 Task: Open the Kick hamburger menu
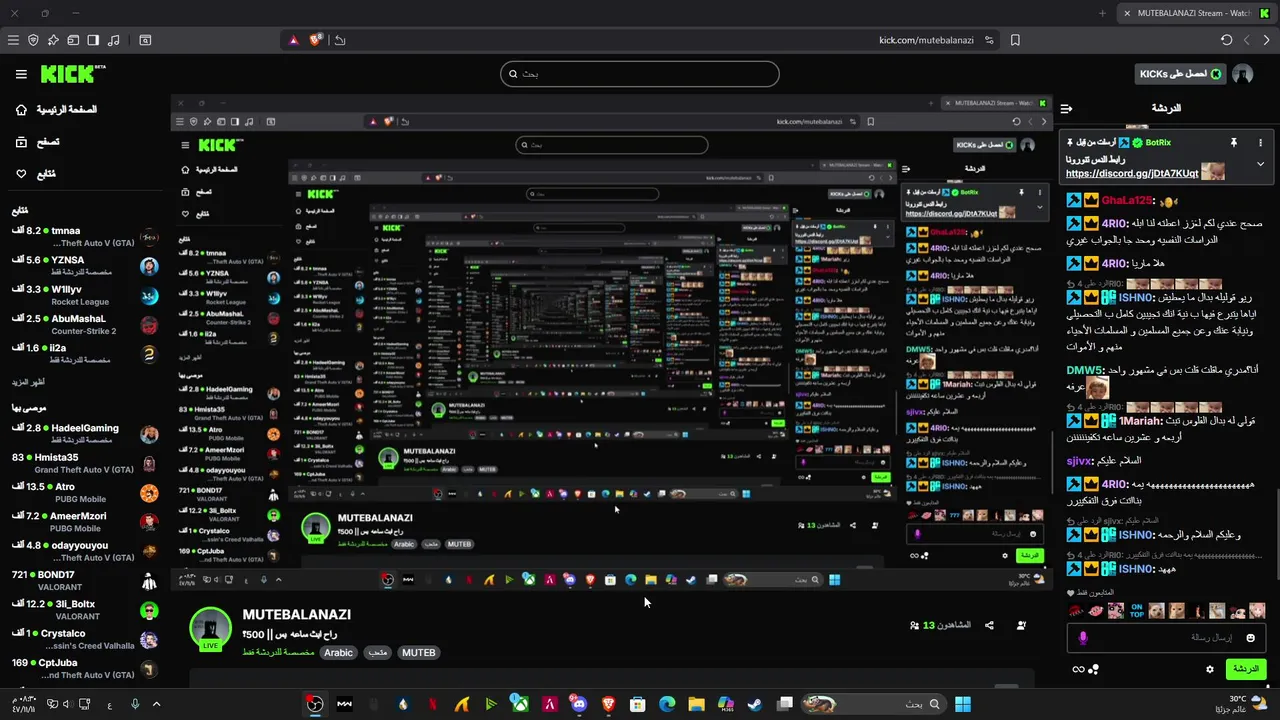point(21,74)
